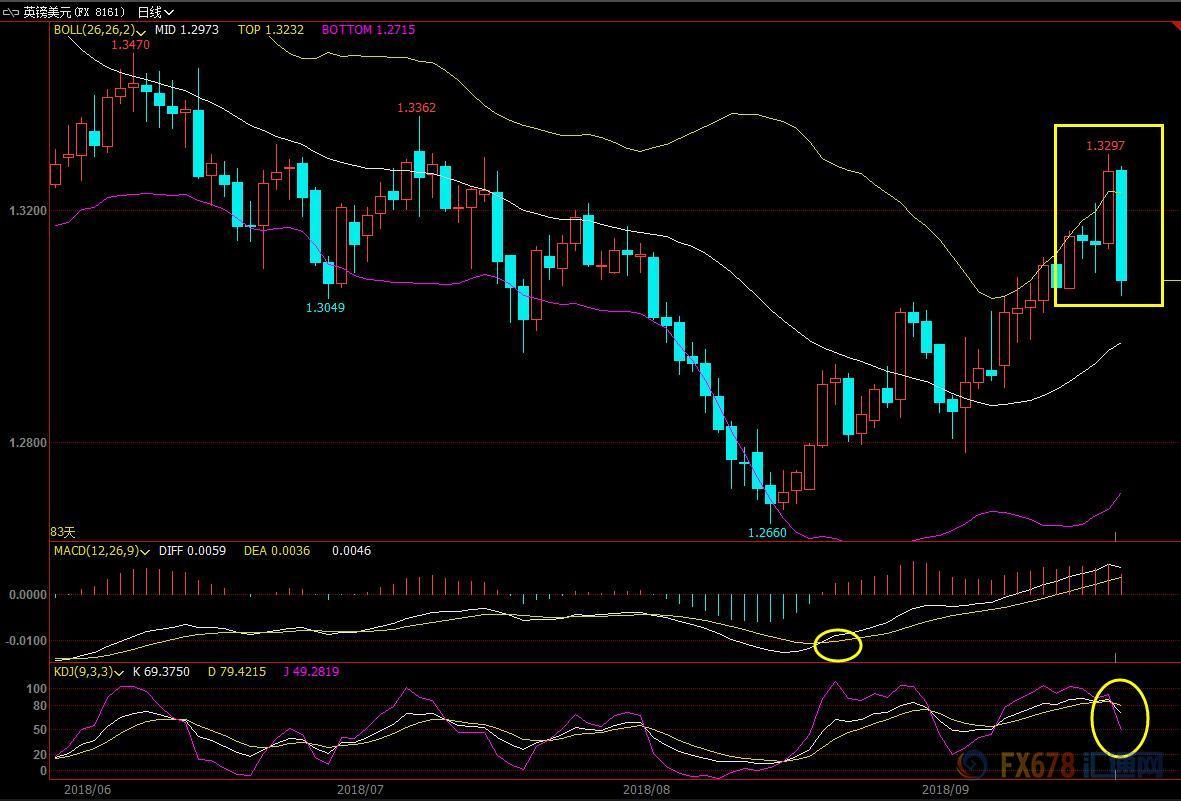The width and height of the screenshot is (1181, 801).
Task: Click the TOP 1.3232 value label
Action: tap(270, 30)
